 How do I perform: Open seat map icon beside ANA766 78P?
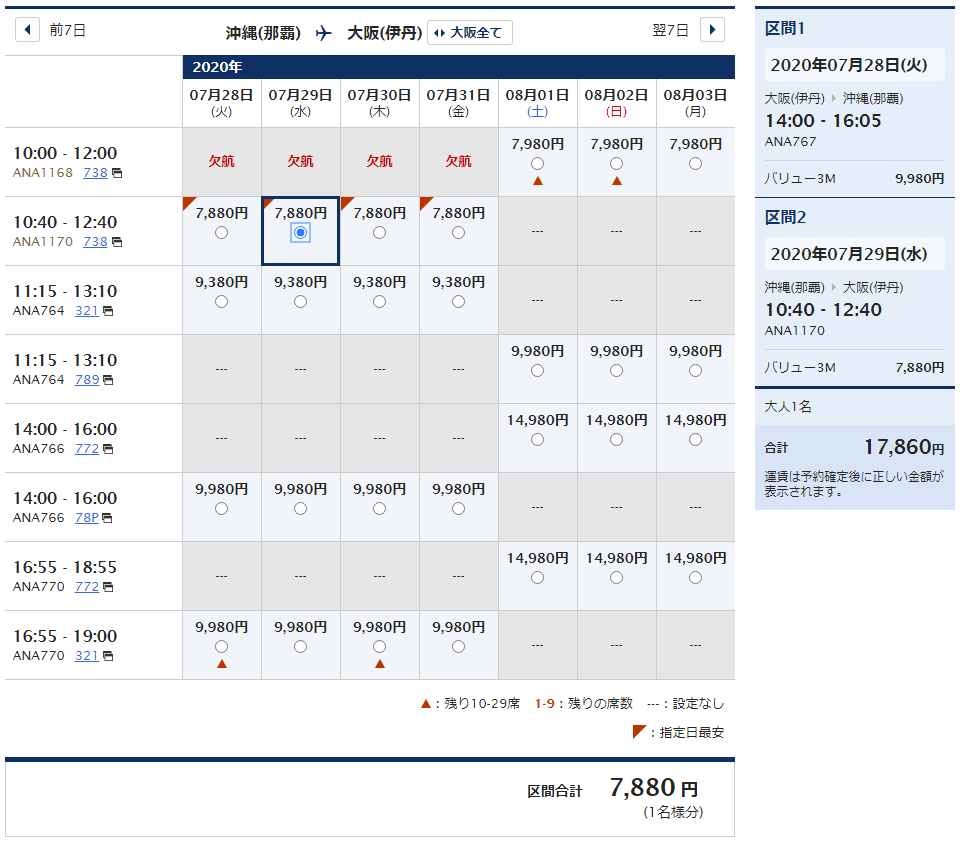click(x=107, y=519)
